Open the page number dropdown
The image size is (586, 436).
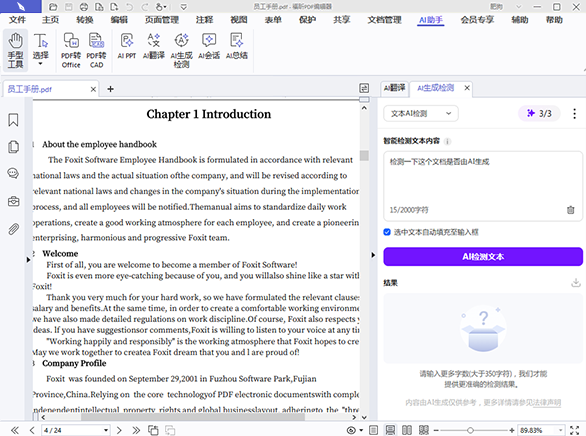pos(106,430)
